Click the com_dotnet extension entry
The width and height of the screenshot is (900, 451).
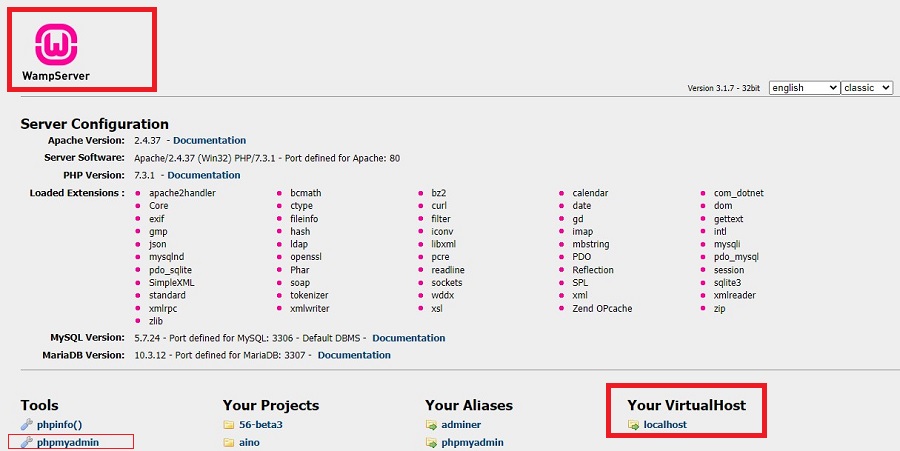pyautogui.click(x=739, y=193)
